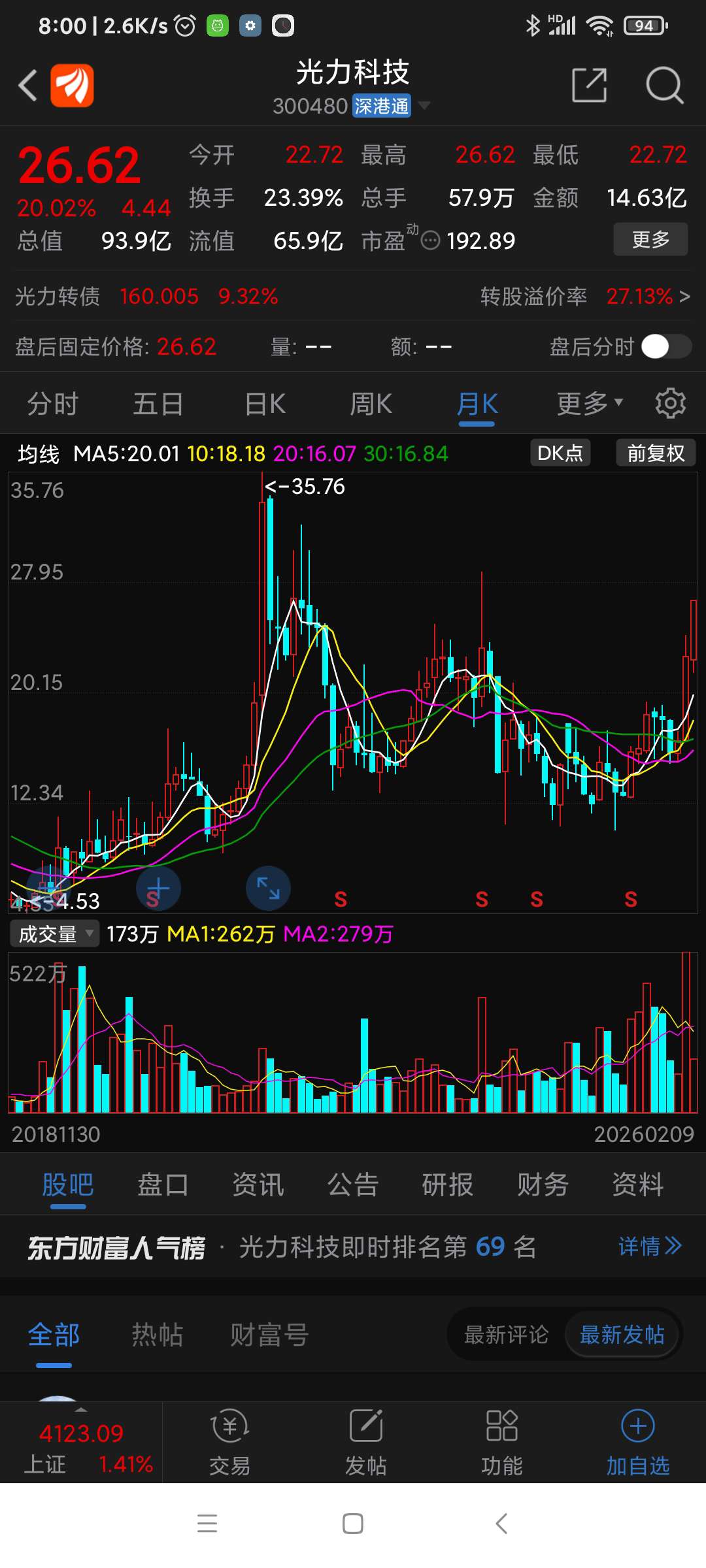Tap the Android back navigation arrow
Screen dimensions: 706x1568
(501, 1524)
